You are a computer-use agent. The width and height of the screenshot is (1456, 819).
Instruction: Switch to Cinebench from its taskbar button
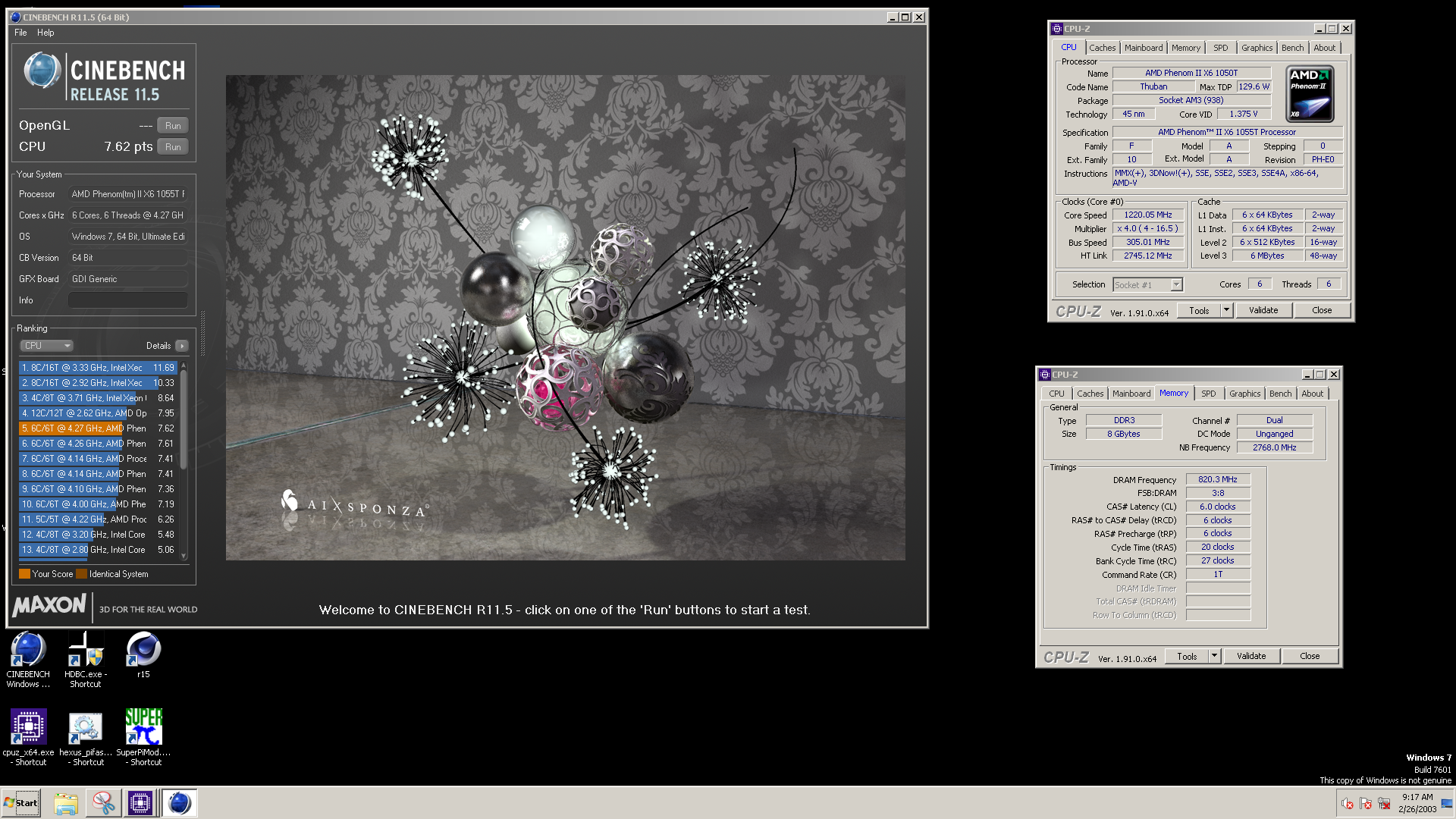click(x=180, y=803)
